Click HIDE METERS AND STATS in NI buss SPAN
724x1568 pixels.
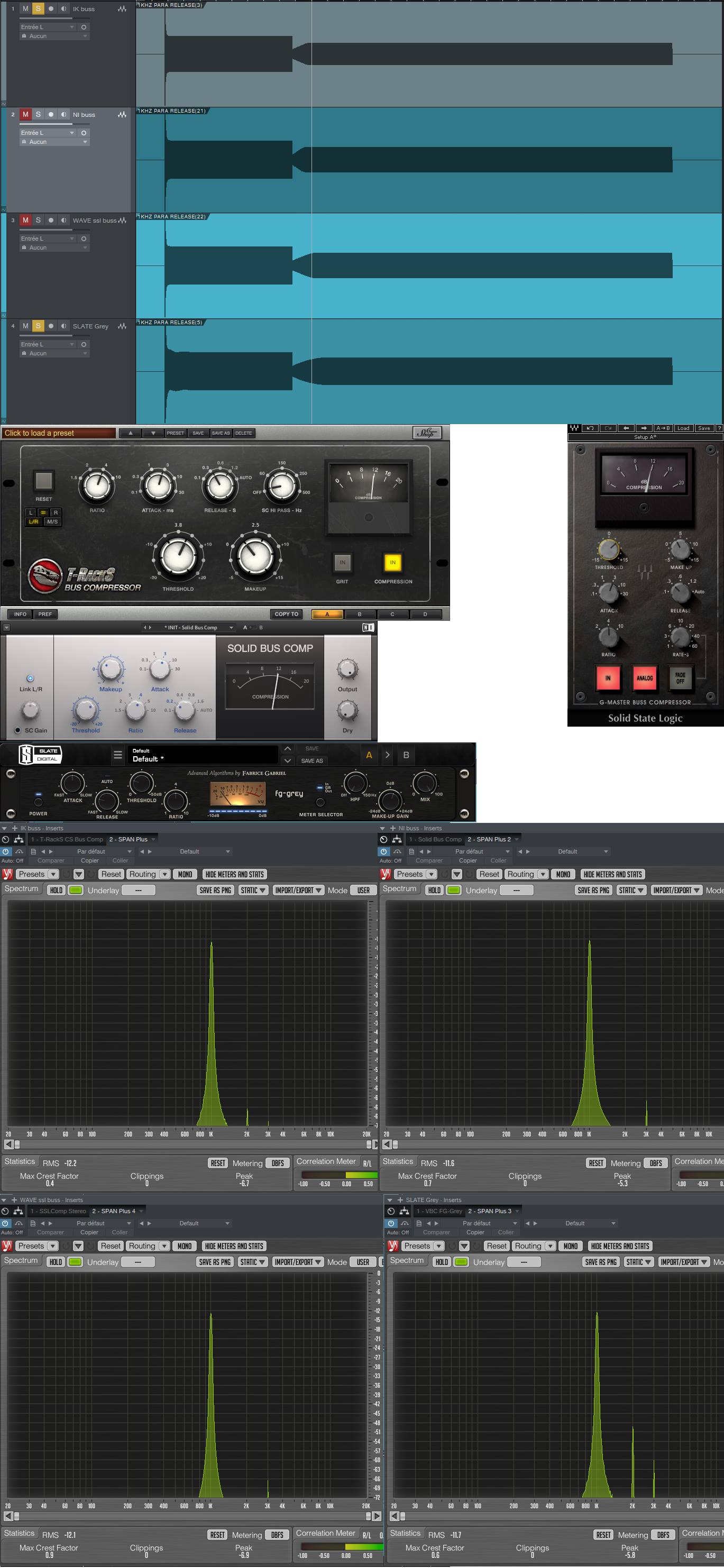612,874
